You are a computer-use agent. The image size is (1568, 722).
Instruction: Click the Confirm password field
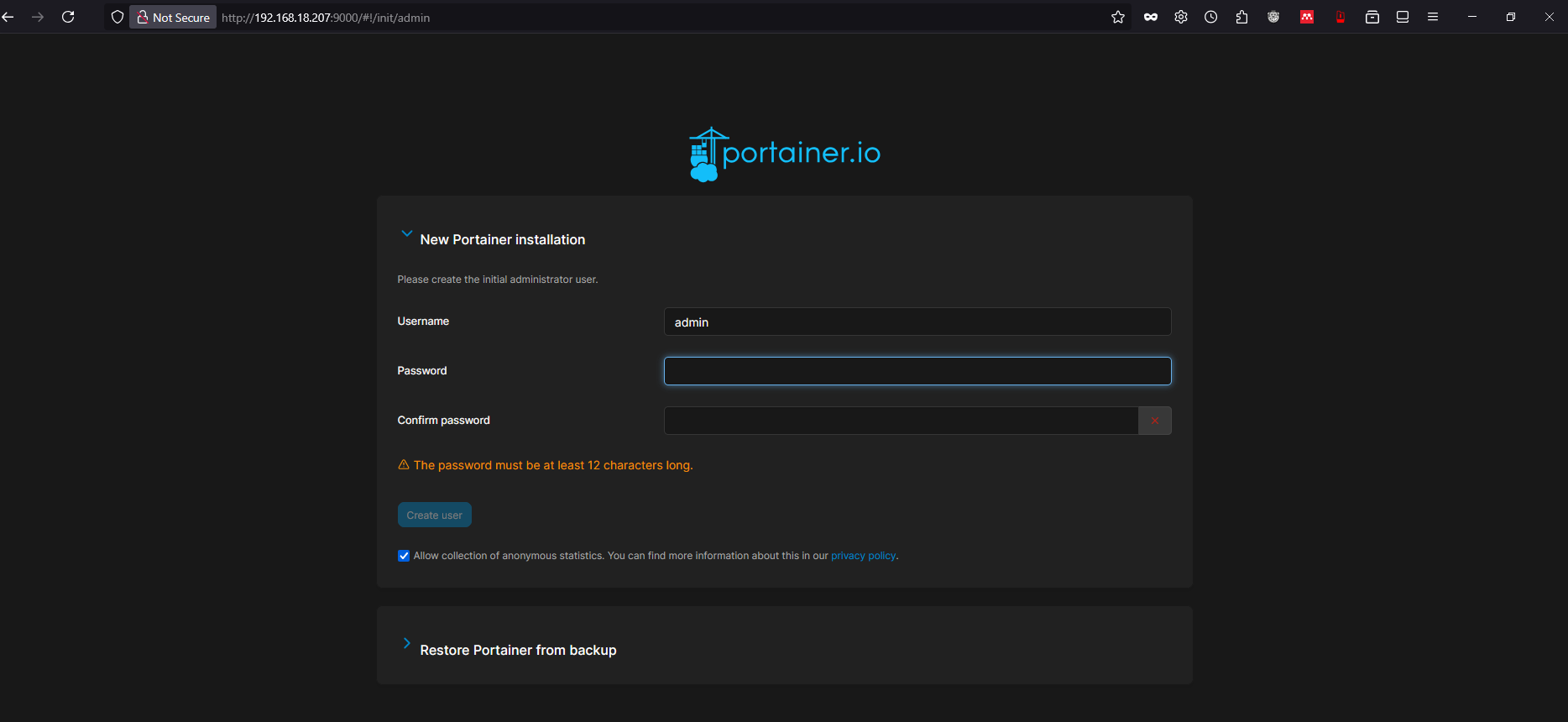tap(901, 421)
